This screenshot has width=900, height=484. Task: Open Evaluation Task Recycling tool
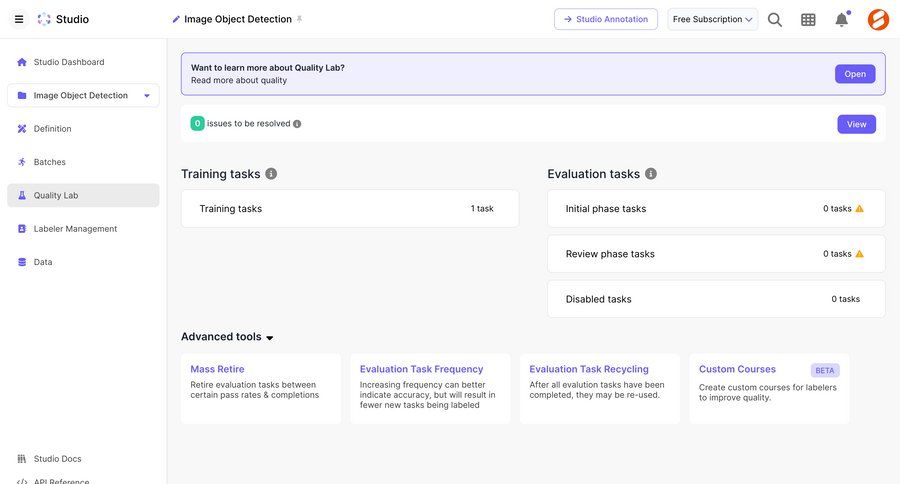tap(599, 389)
